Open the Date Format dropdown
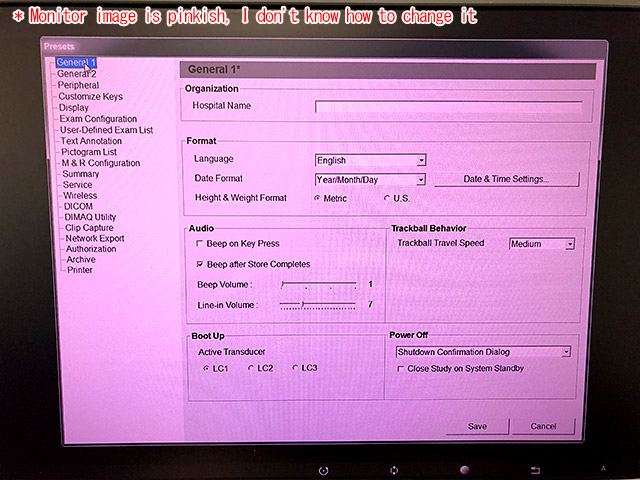 click(370, 180)
